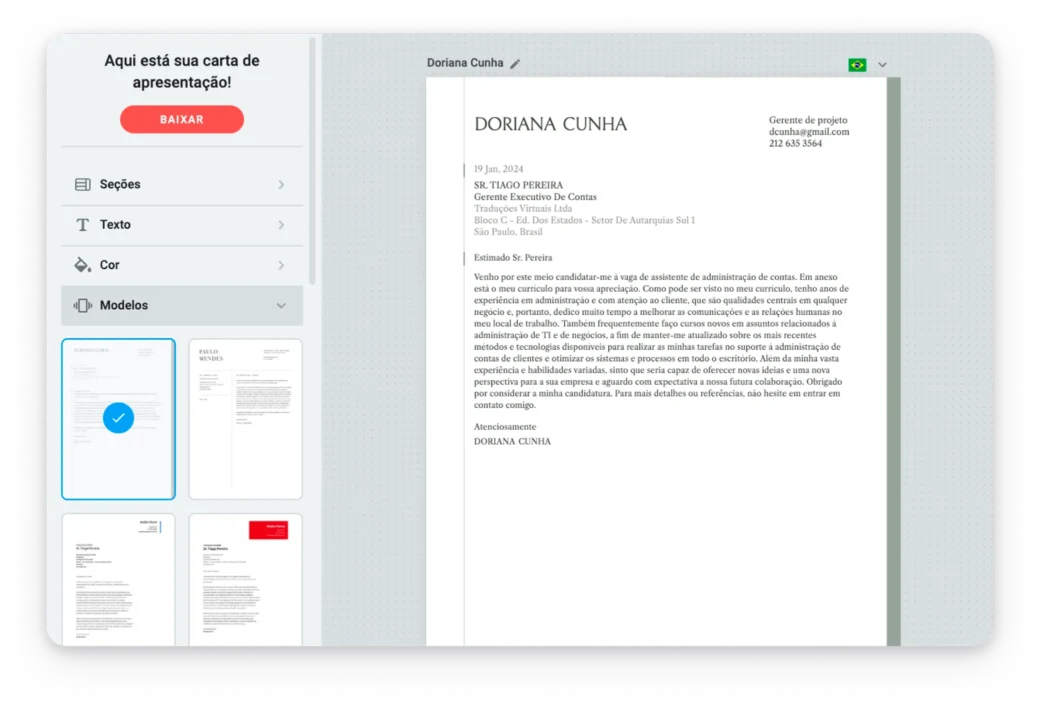The height and width of the screenshot is (706, 1040).
Task: Open the language dropdown arrow beside flag
Action: point(882,65)
